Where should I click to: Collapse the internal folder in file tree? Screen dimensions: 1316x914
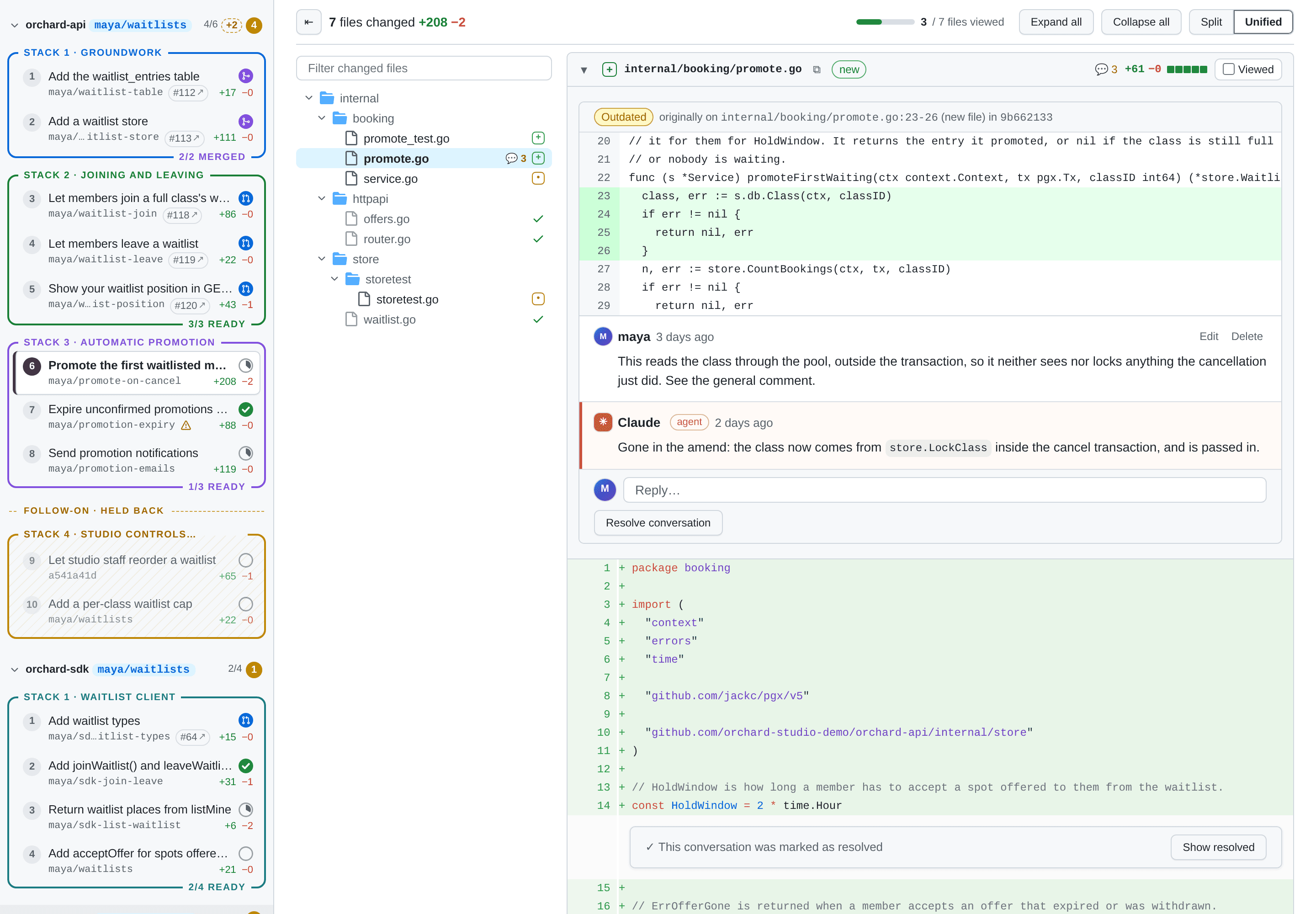pyautogui.click(x=309, y=98)
